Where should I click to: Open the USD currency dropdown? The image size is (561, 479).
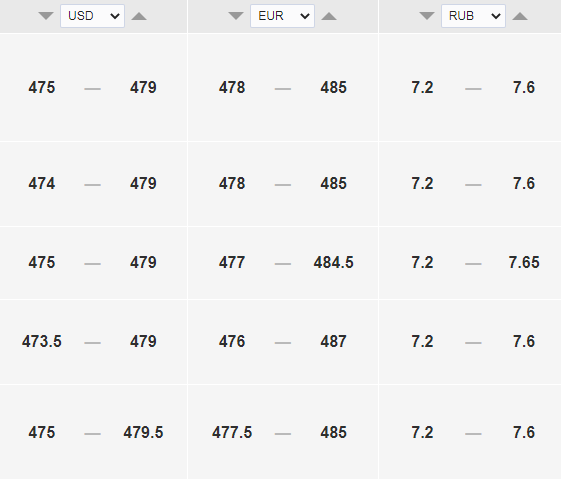pyautogui.click(x=92, y=16)
